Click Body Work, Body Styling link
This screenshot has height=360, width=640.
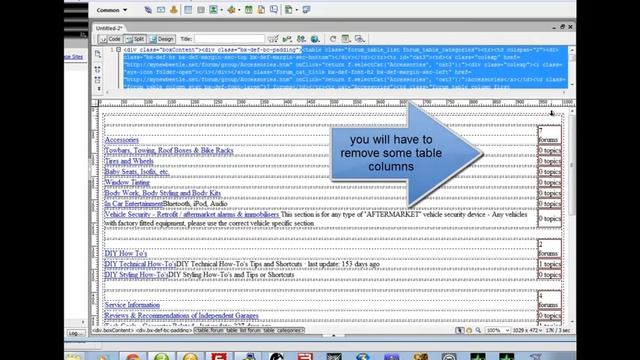(163, 193)
